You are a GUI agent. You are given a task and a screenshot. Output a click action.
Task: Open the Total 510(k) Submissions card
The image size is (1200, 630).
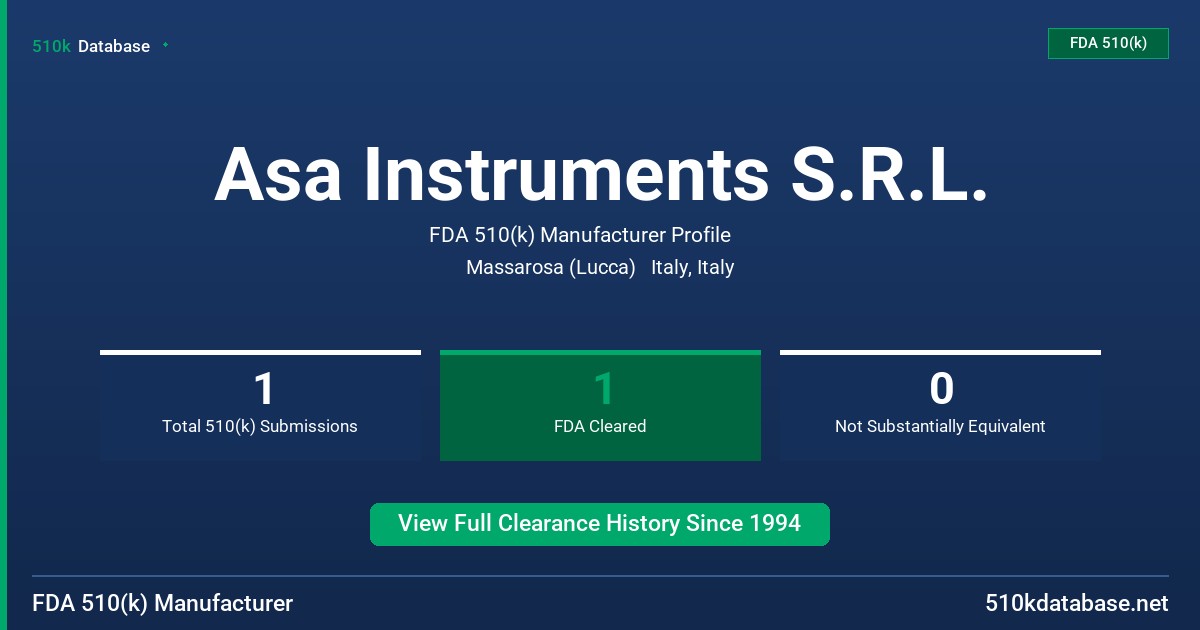pyautogui.click(x=260, y=405)
